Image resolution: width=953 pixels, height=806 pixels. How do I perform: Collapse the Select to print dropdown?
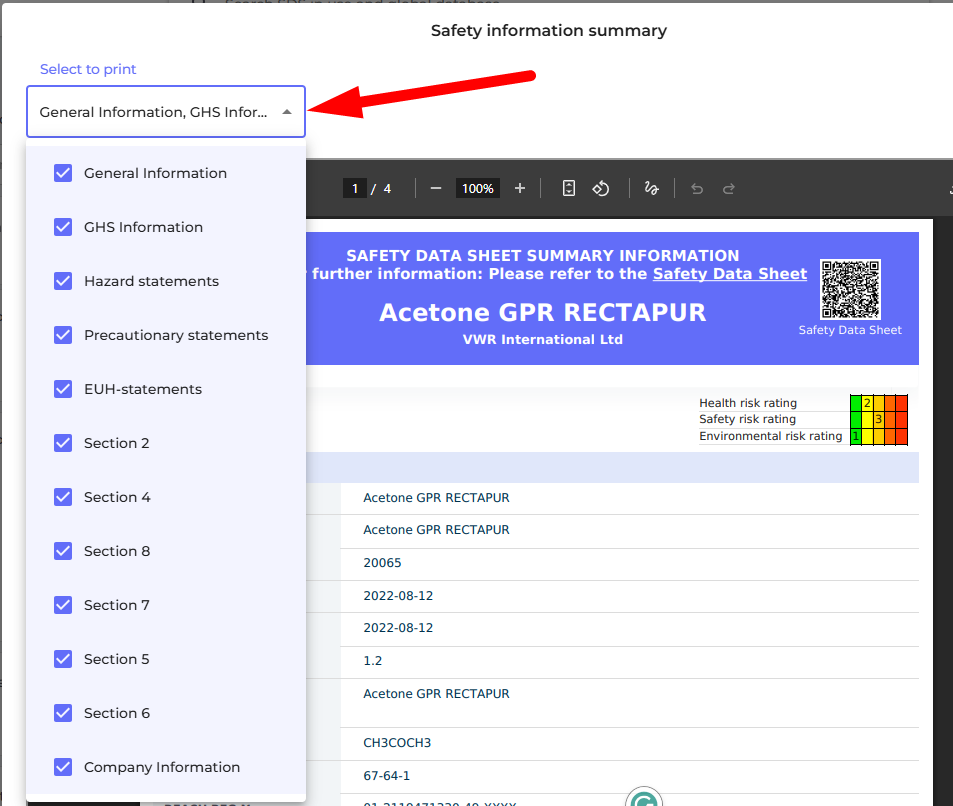(x=166, y=112)
